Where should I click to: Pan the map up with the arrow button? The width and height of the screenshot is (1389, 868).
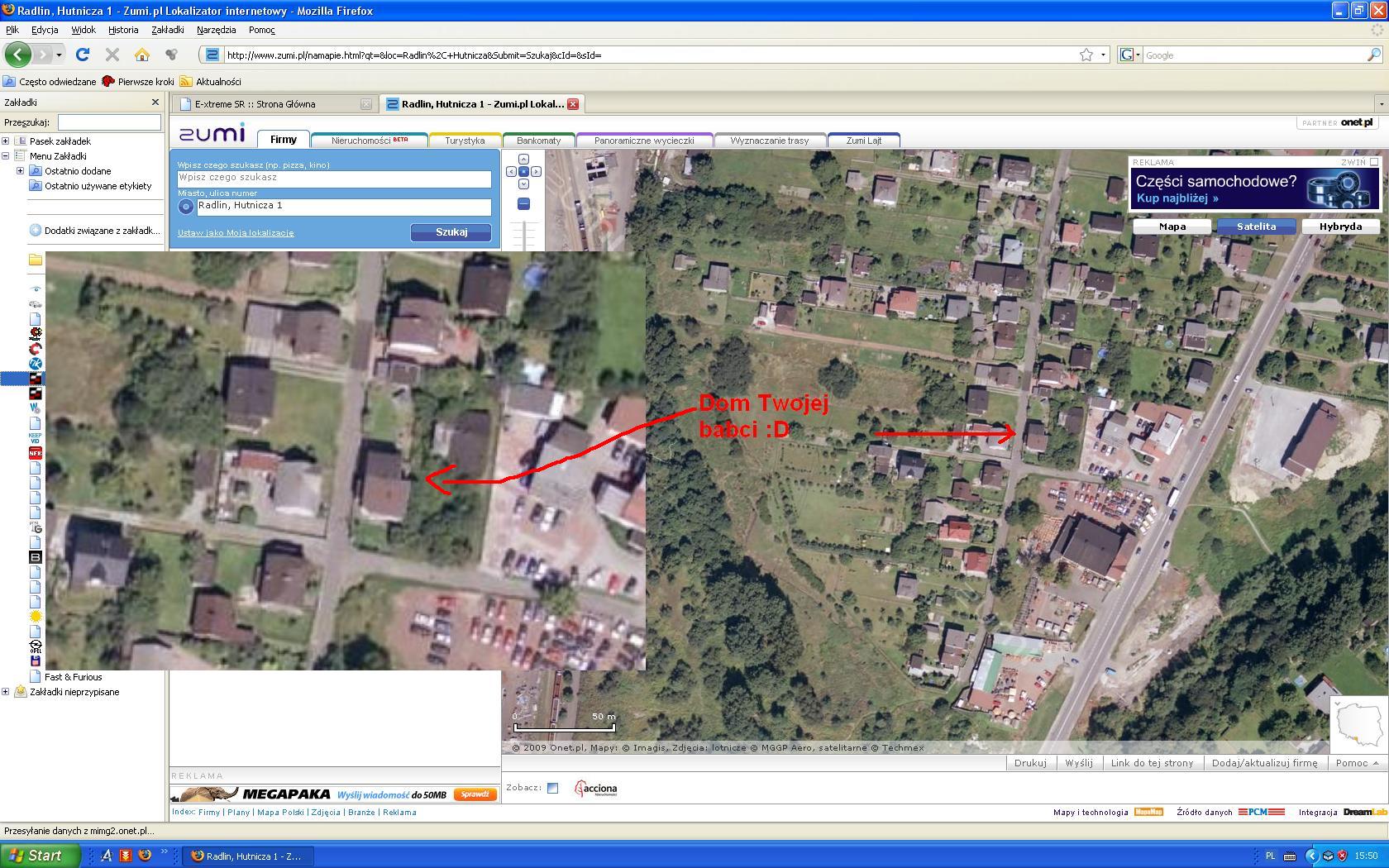tap(523, 159)
